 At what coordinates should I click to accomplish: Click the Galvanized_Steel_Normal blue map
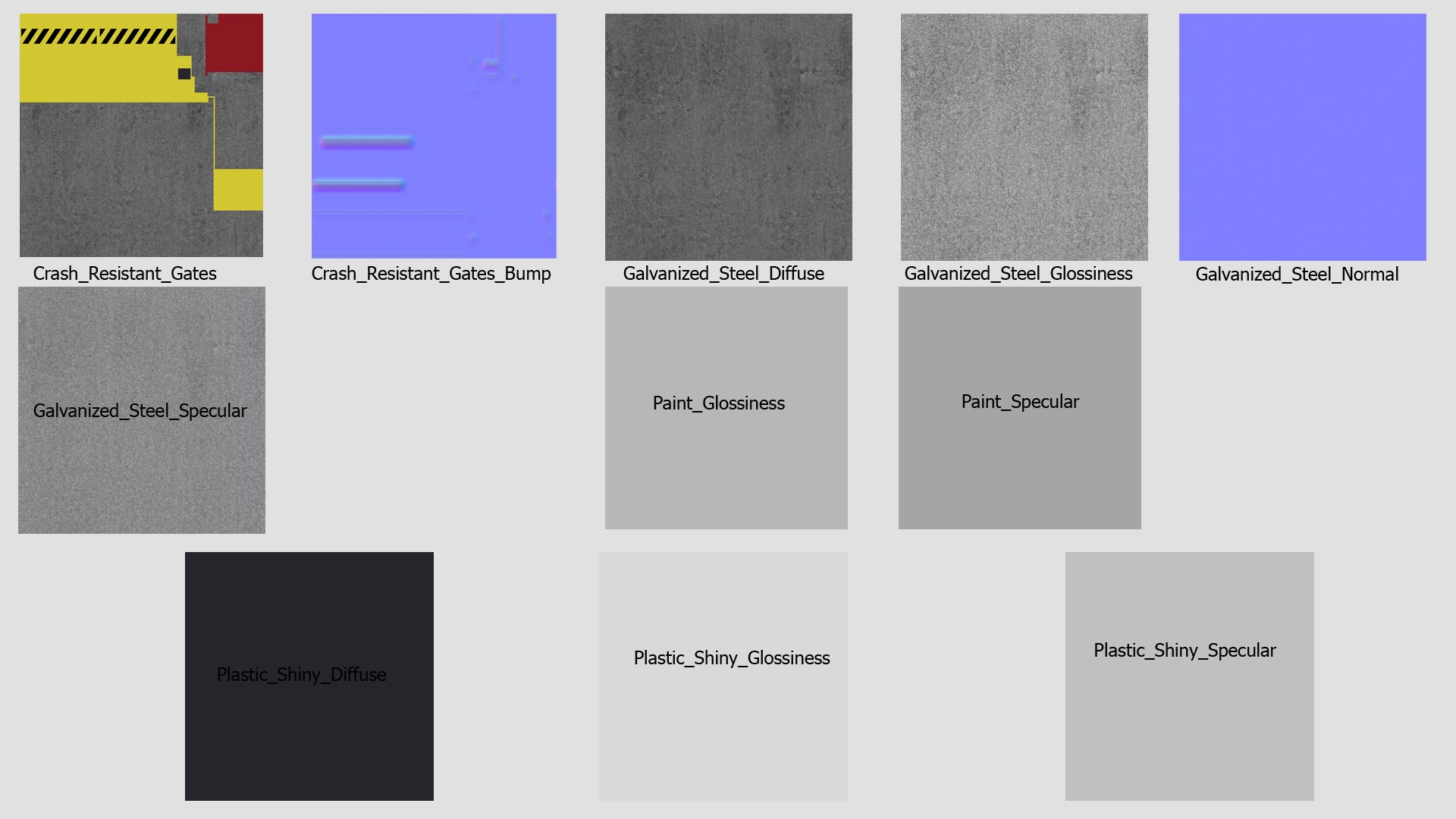(x=1302, y=136)
